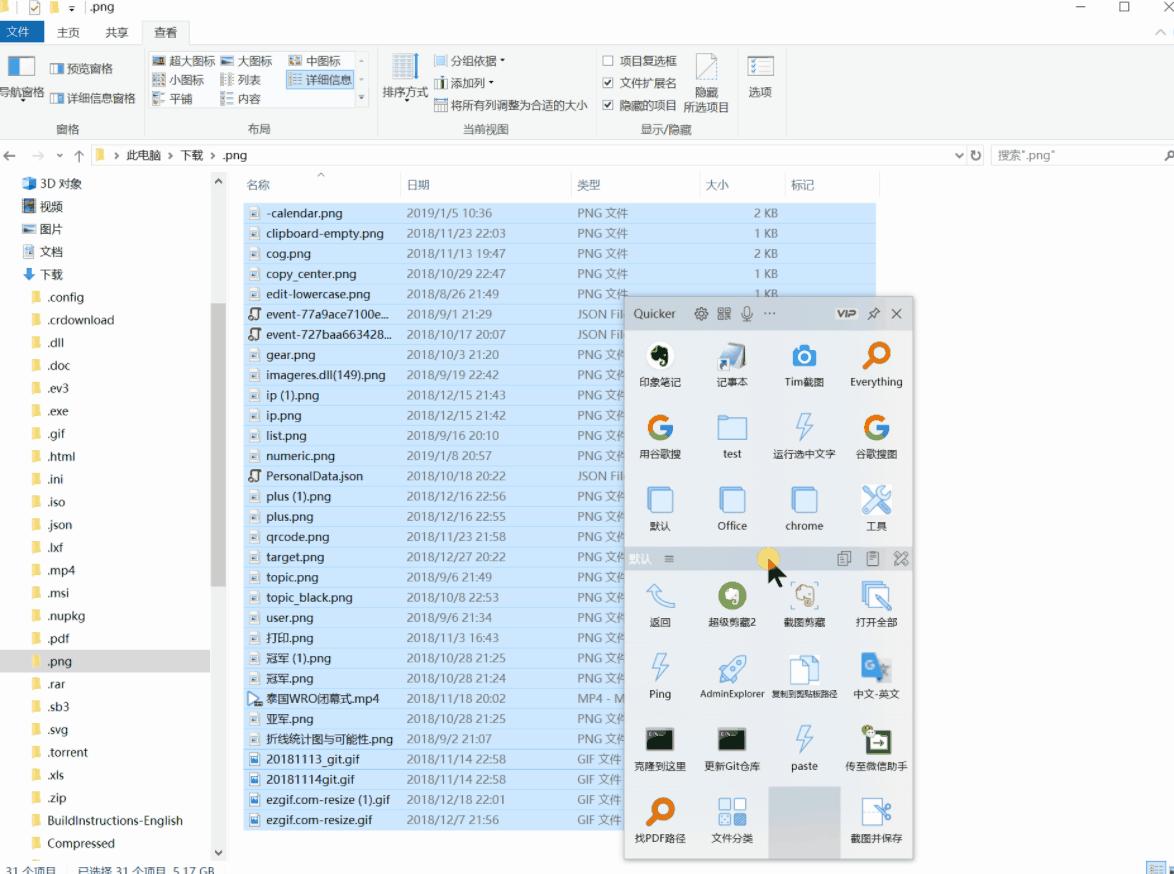Image resolution: width=1174 pixels, height=874 pixels.
Task: Switch to the 主页 ribbon tab
Action: 68,32
